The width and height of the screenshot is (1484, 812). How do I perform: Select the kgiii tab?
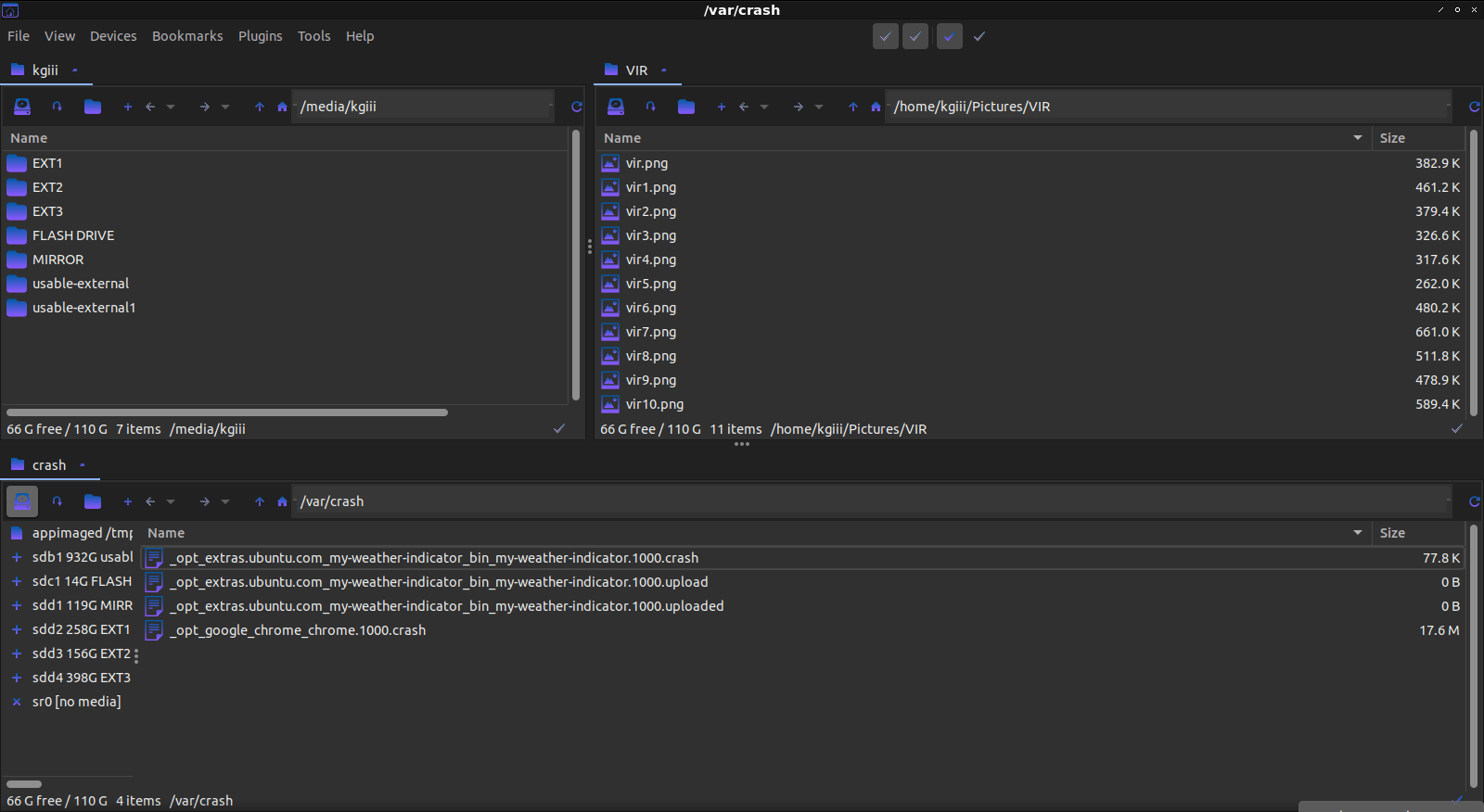45,70
